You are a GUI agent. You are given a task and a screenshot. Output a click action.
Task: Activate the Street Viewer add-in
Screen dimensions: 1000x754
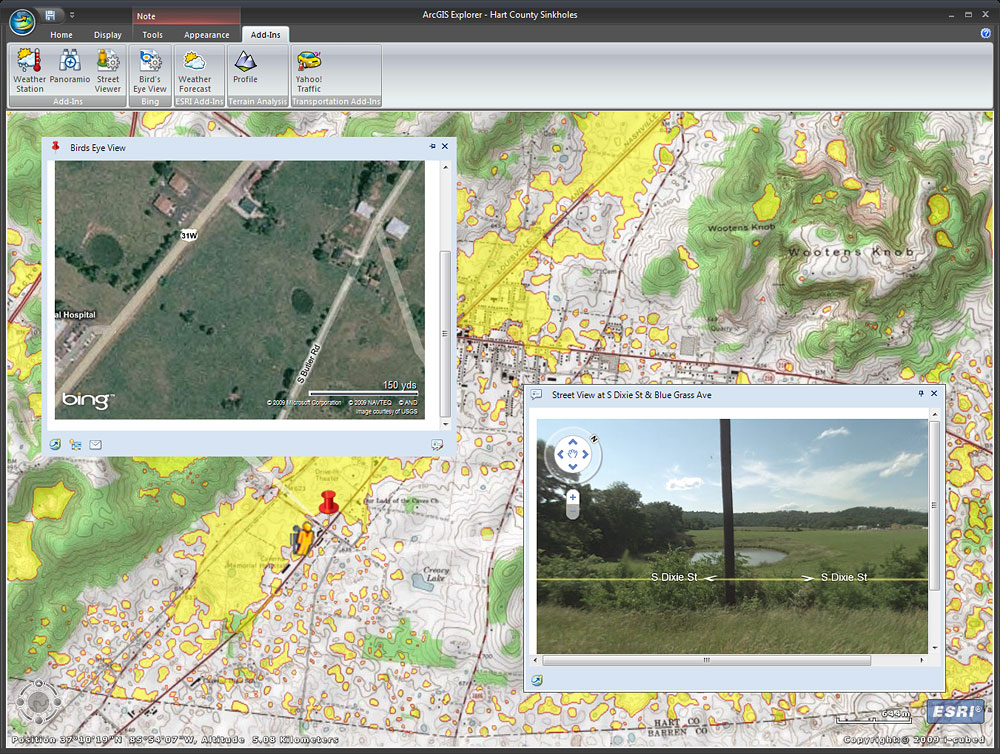(x=108, y=71)
